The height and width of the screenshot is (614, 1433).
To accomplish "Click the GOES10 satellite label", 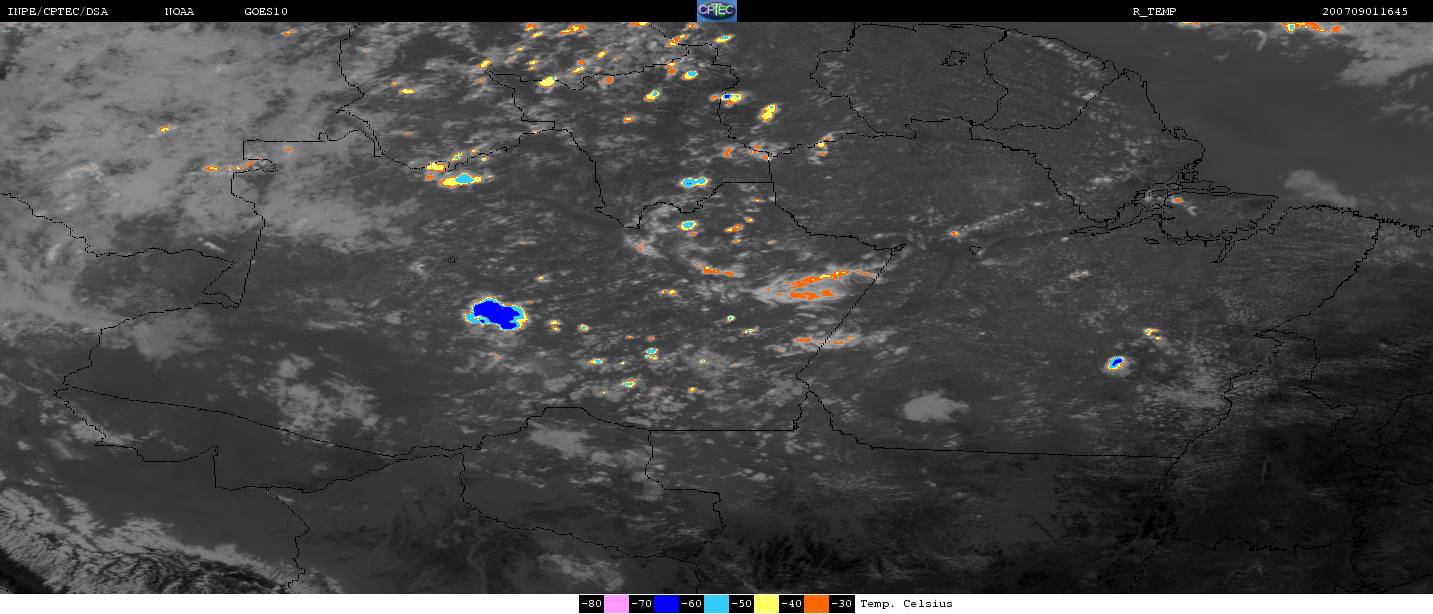I will pyautogui.click(x=263, y=12).
